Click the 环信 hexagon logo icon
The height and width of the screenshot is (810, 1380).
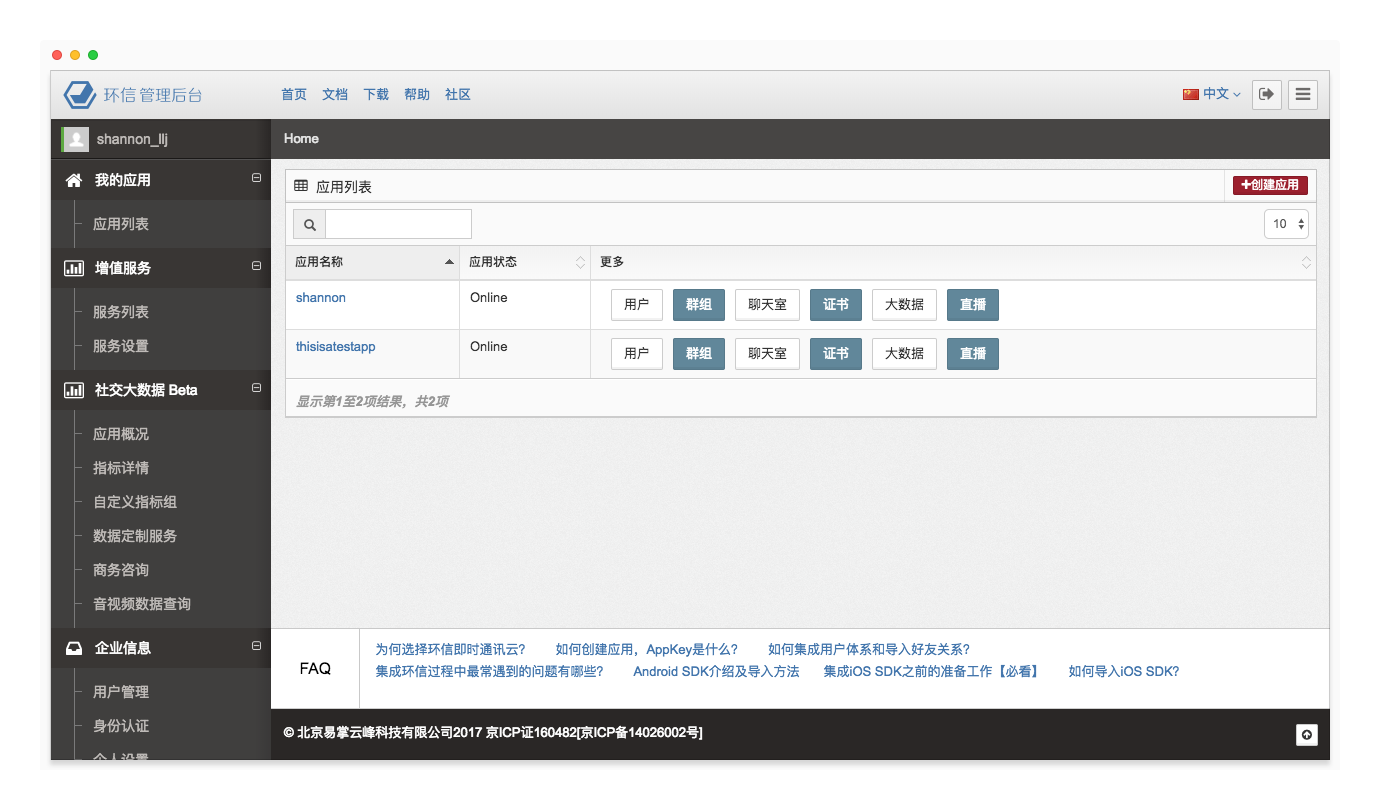tap(80, 95)
